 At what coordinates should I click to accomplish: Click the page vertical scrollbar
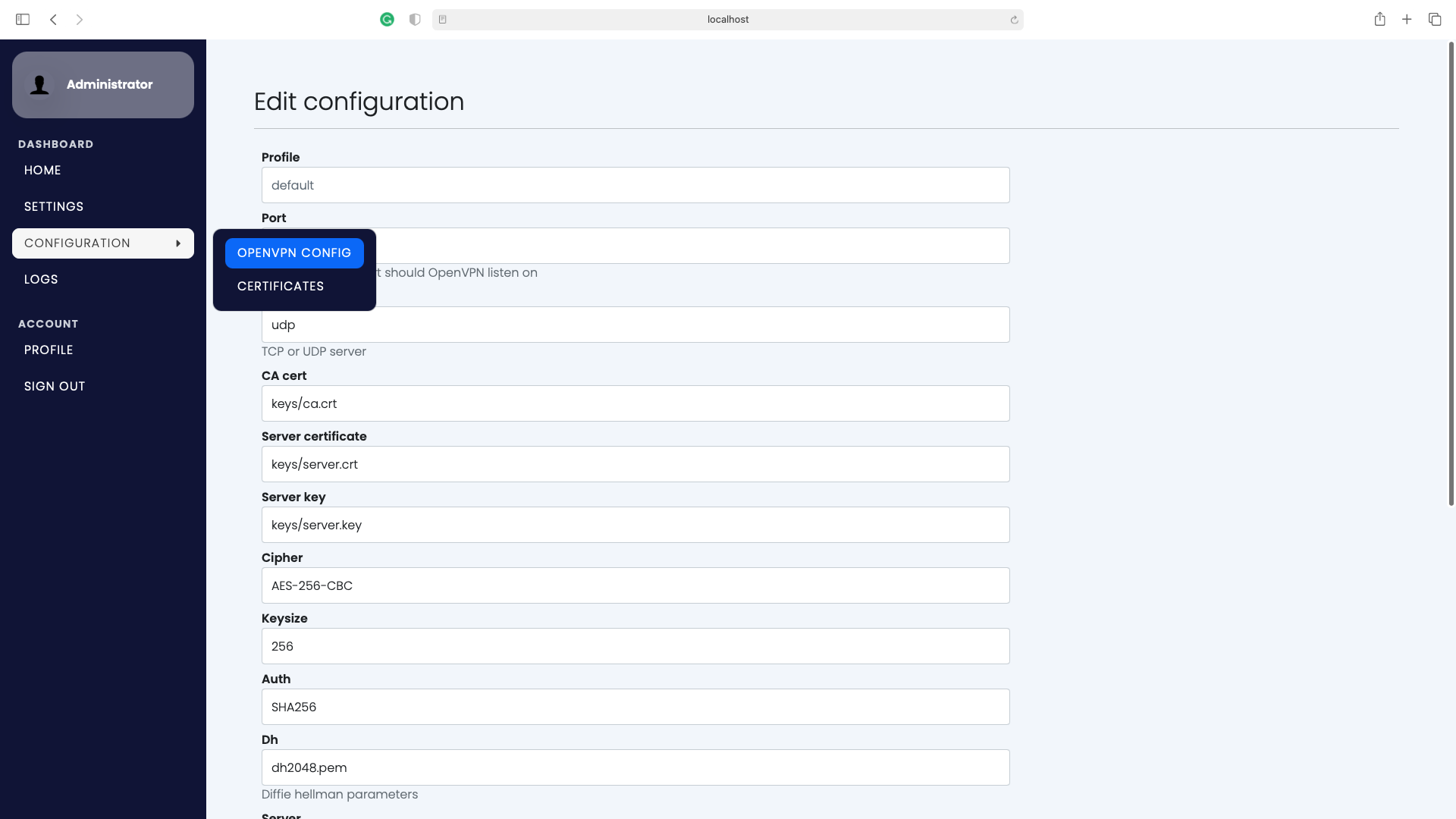coord(1451,273)
